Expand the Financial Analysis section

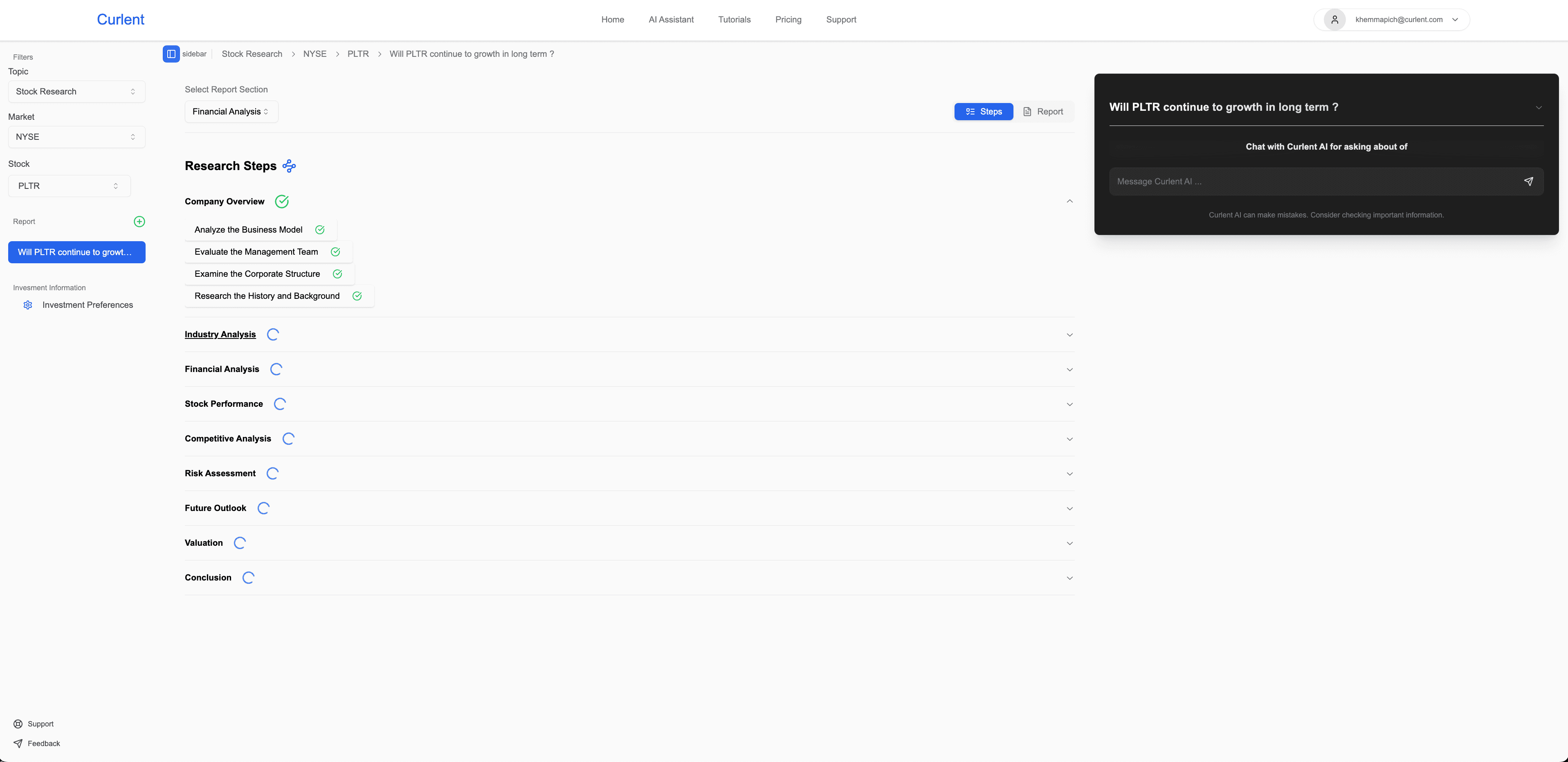(x=629, y=369)
